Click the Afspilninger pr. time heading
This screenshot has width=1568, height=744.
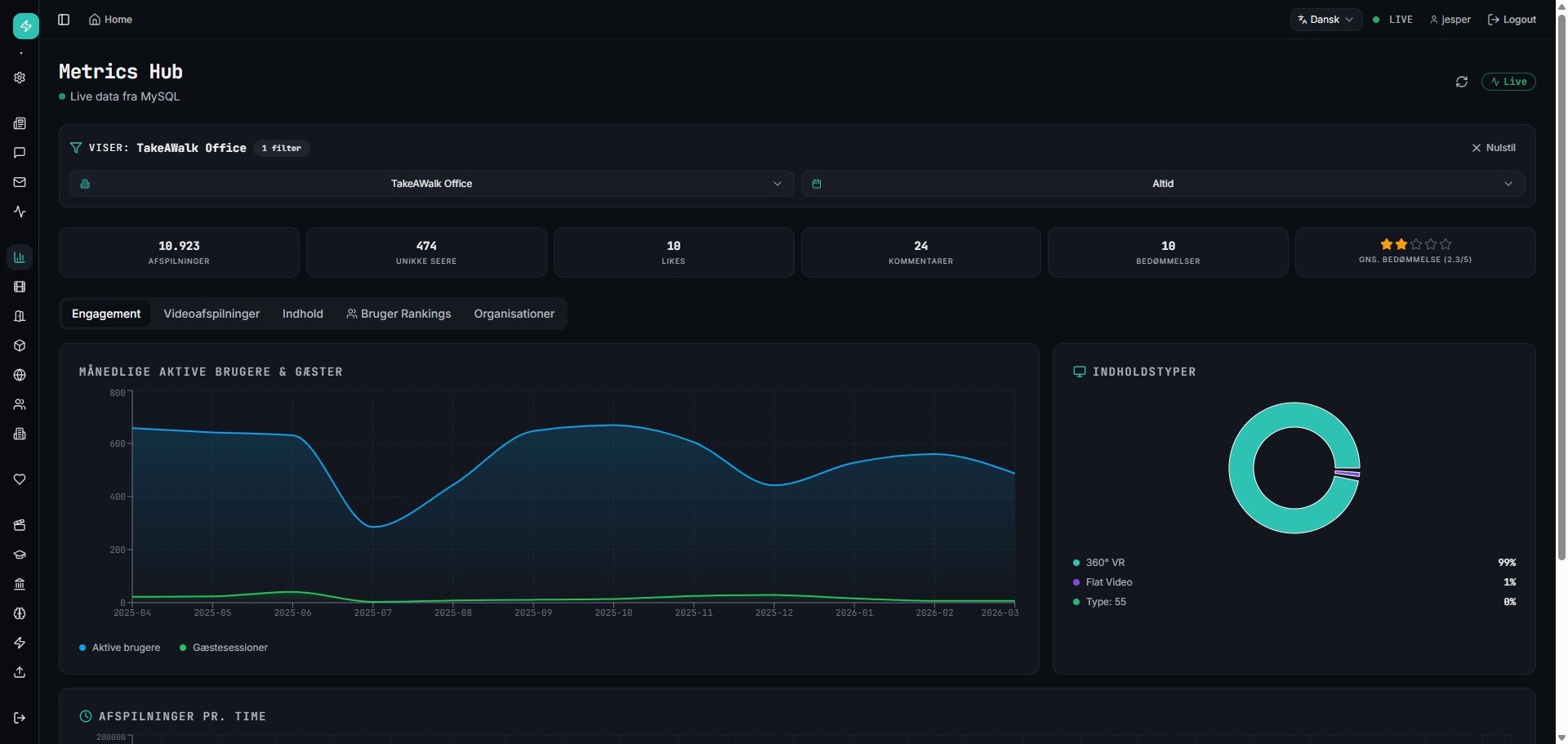coord(182,716)
